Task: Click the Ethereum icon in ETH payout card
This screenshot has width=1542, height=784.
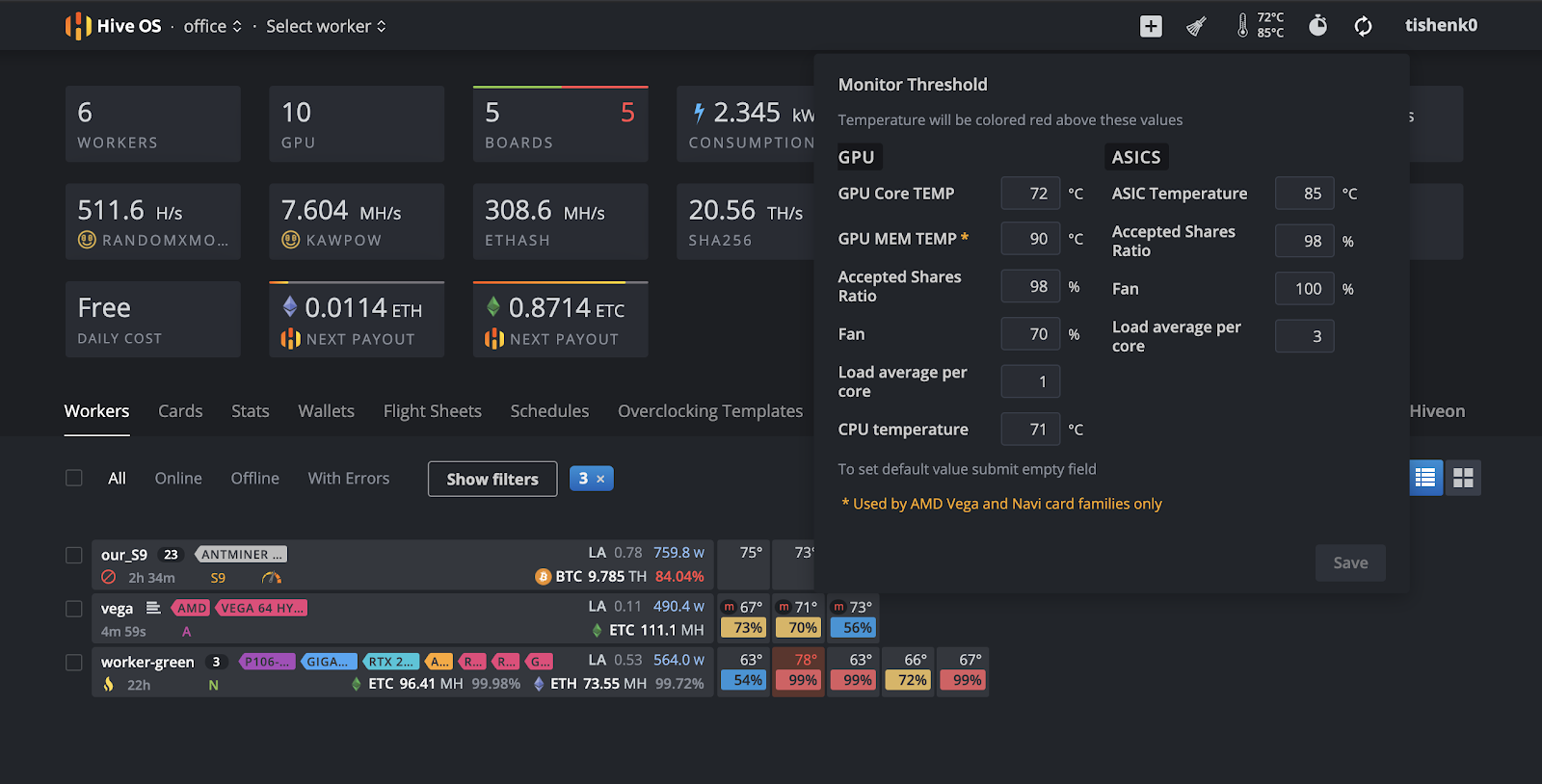Action: tap(289, 306)
